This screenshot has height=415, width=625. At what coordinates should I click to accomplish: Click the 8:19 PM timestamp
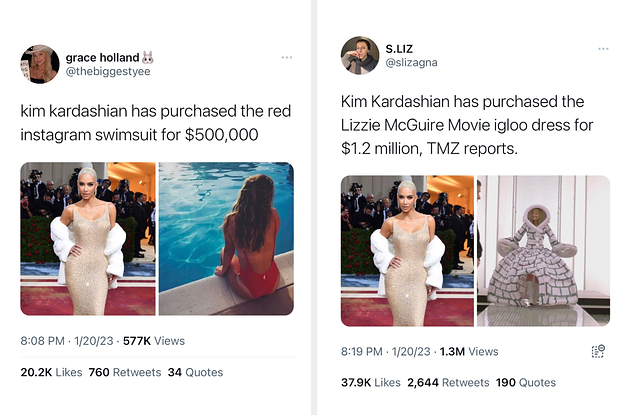362,351
